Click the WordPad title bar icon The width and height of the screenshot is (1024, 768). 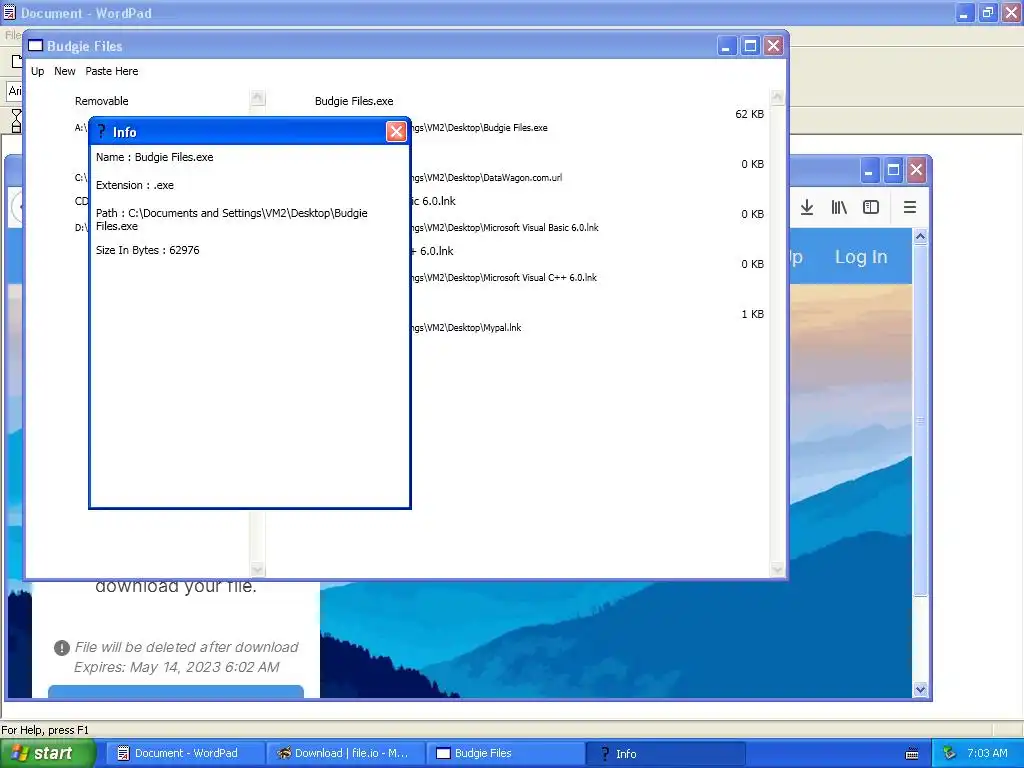coord(9,12)
